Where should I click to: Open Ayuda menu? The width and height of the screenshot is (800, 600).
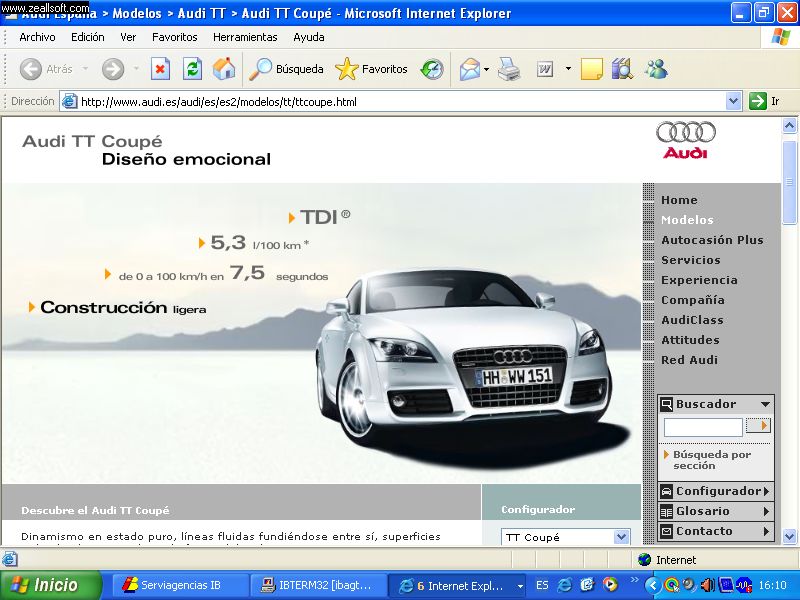309,37
